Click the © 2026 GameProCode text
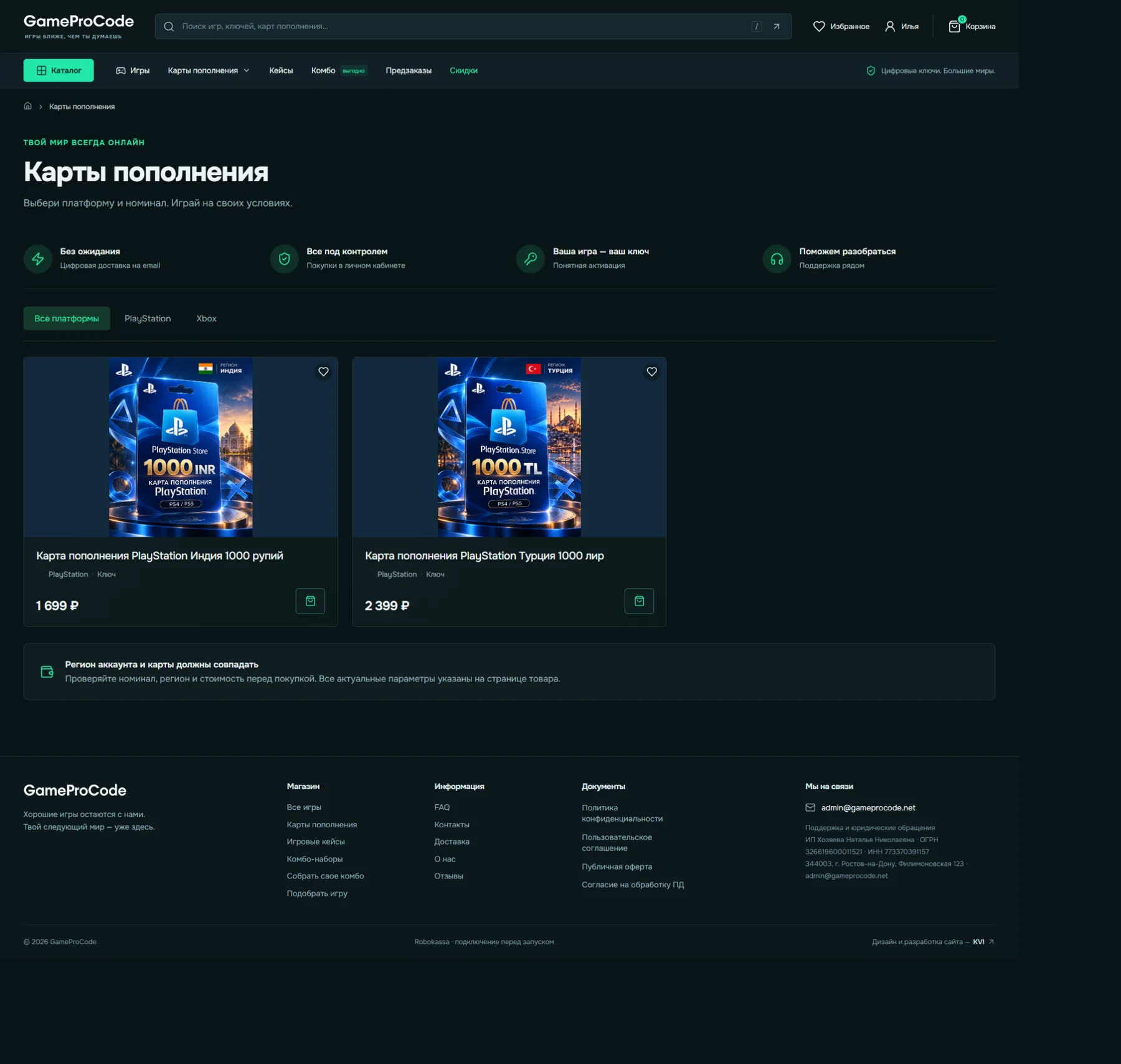Image resolution: width=1121 pixels, height=1064 pixels. [x=60, y=942]
